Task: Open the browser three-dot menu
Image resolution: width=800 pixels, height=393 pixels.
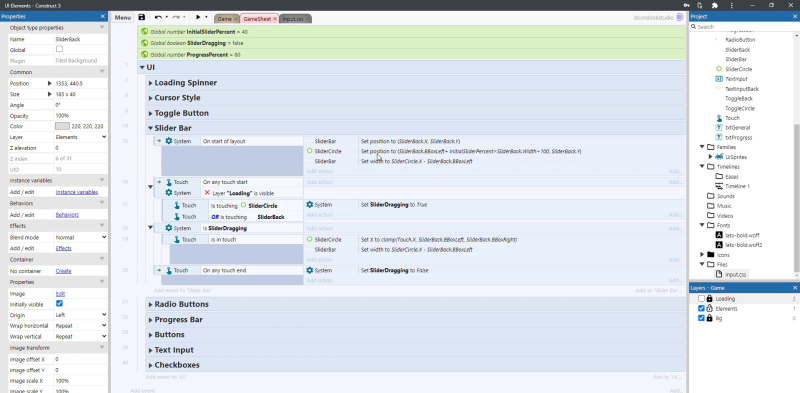Action: point(732,5)
